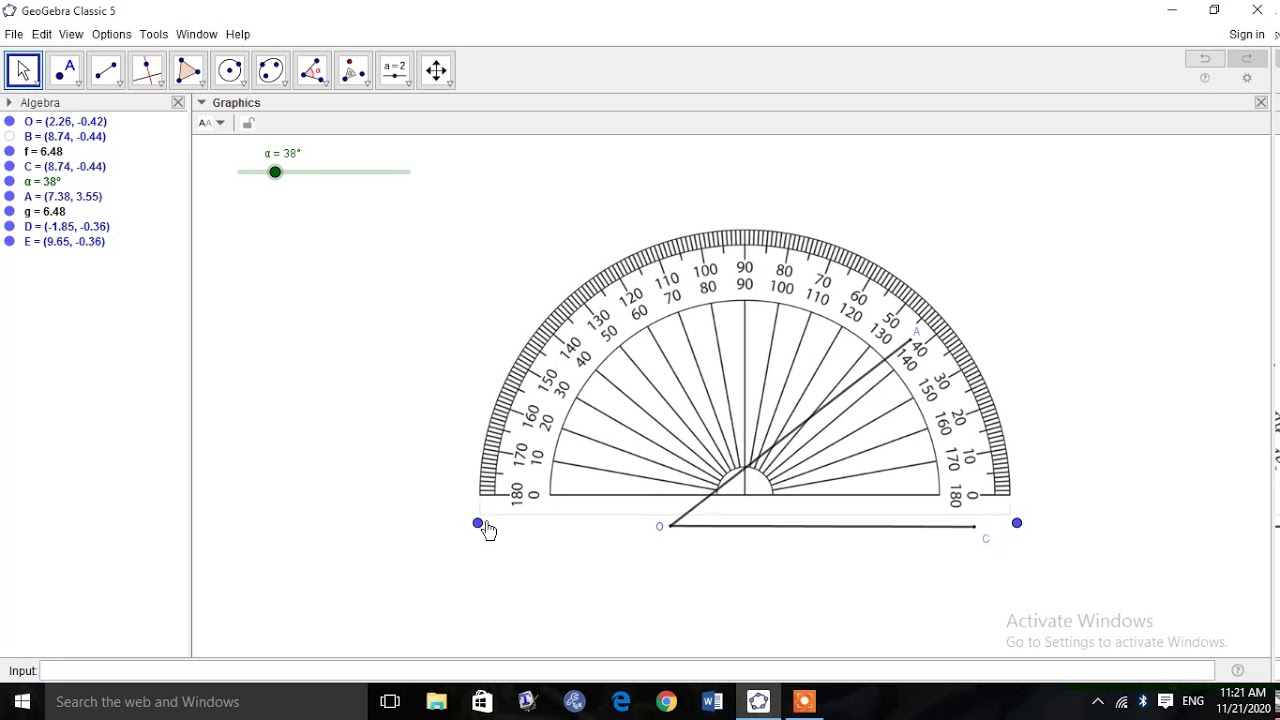
Task: Open the Task View button on taskbar
Action: [x=390, y=701]
